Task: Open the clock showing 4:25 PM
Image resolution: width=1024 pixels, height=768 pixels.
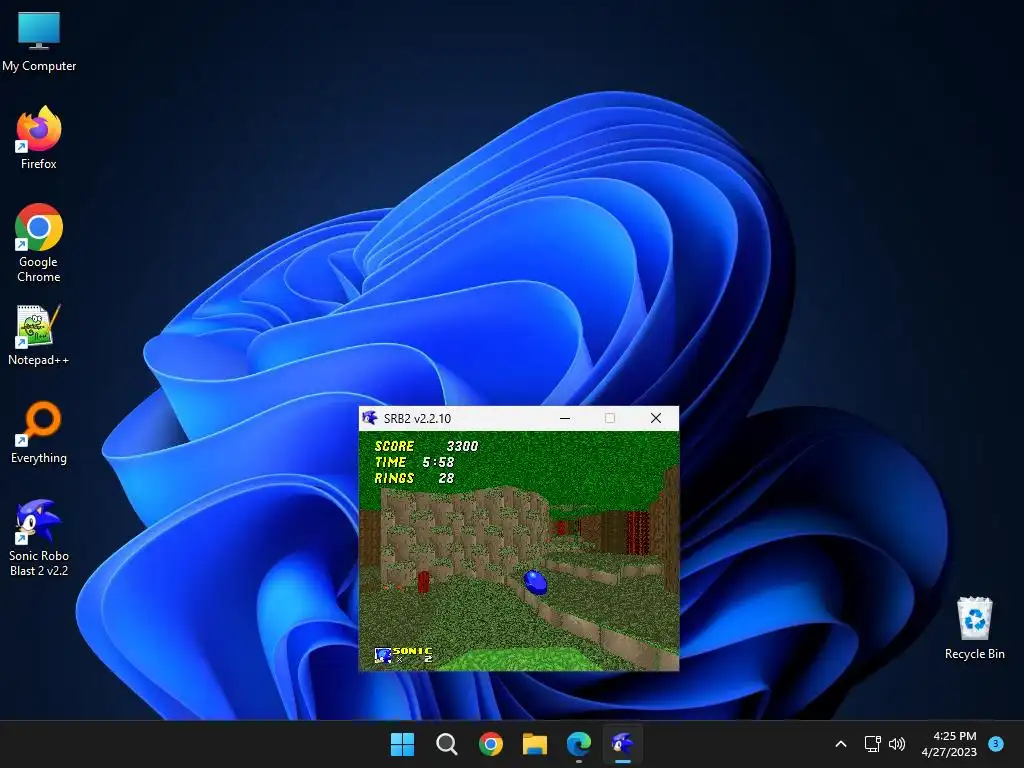Action: (949, 744)
